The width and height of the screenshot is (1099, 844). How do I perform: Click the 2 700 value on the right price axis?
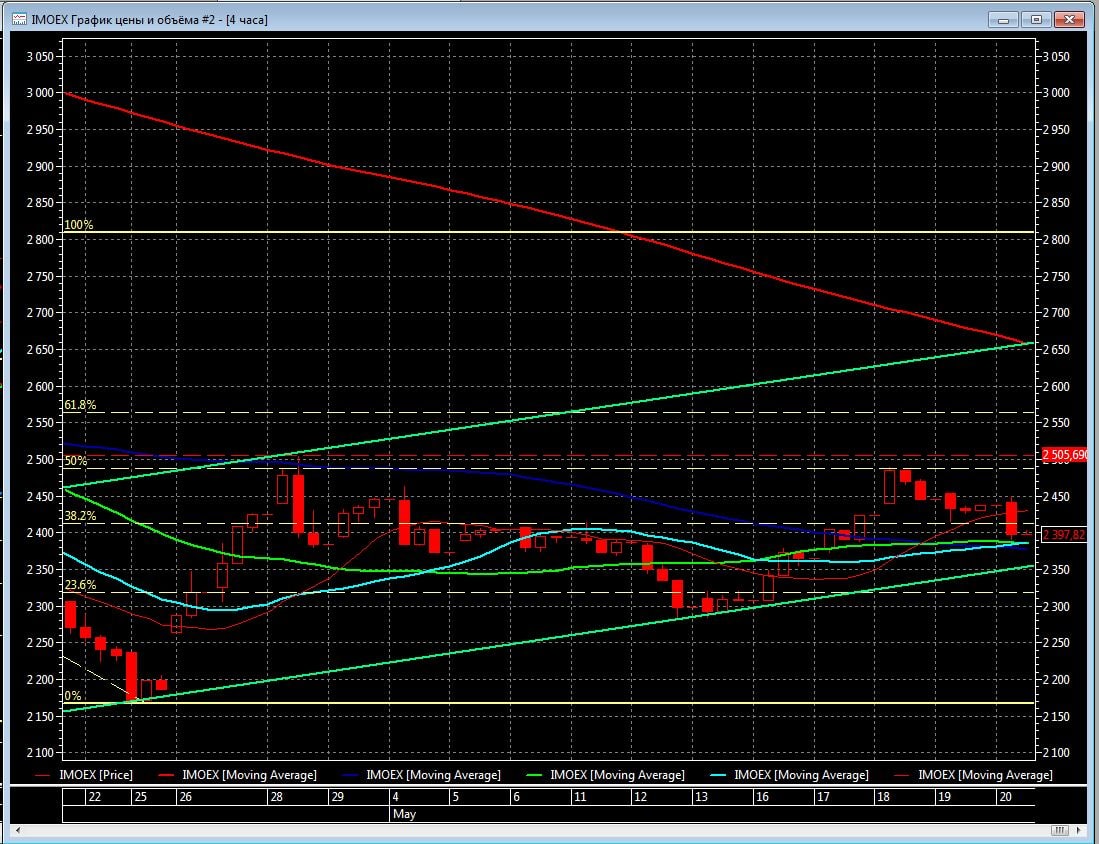click(x=1056, y=313)
